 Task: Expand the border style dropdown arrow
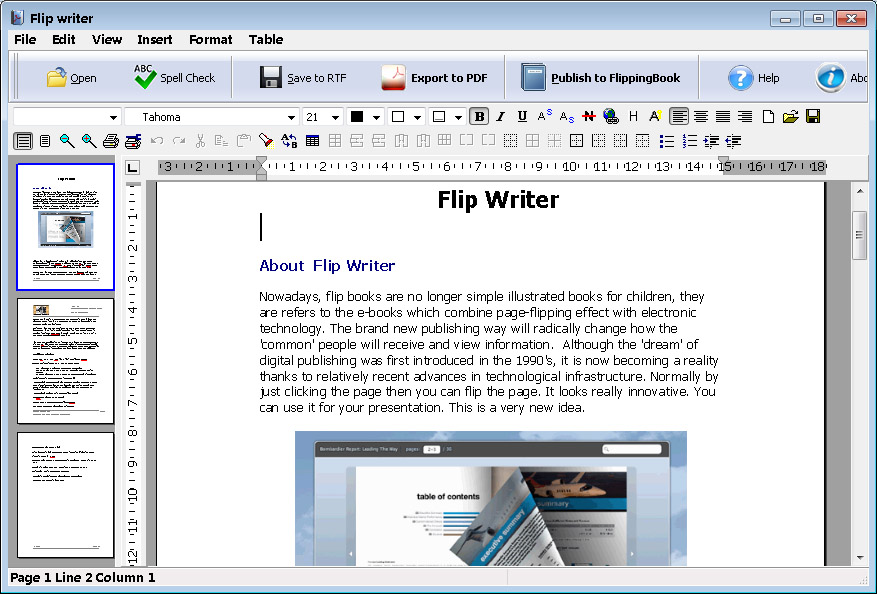point(458,117)
